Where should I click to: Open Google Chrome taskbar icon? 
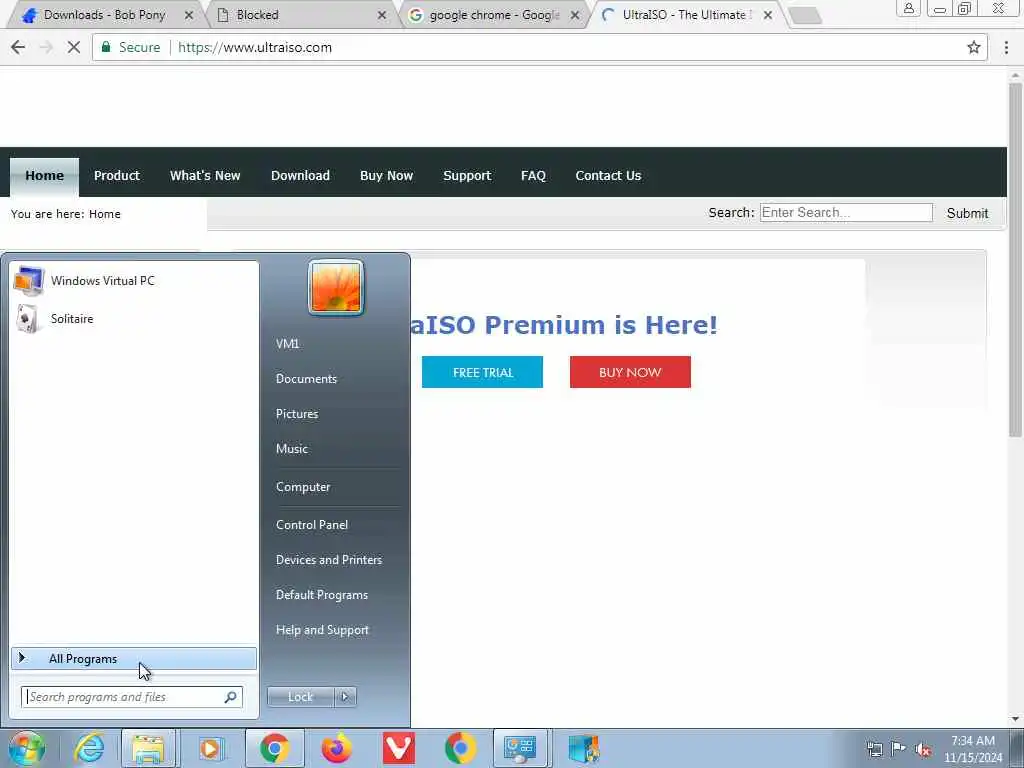pyautogui.click(x=274, y=748)
